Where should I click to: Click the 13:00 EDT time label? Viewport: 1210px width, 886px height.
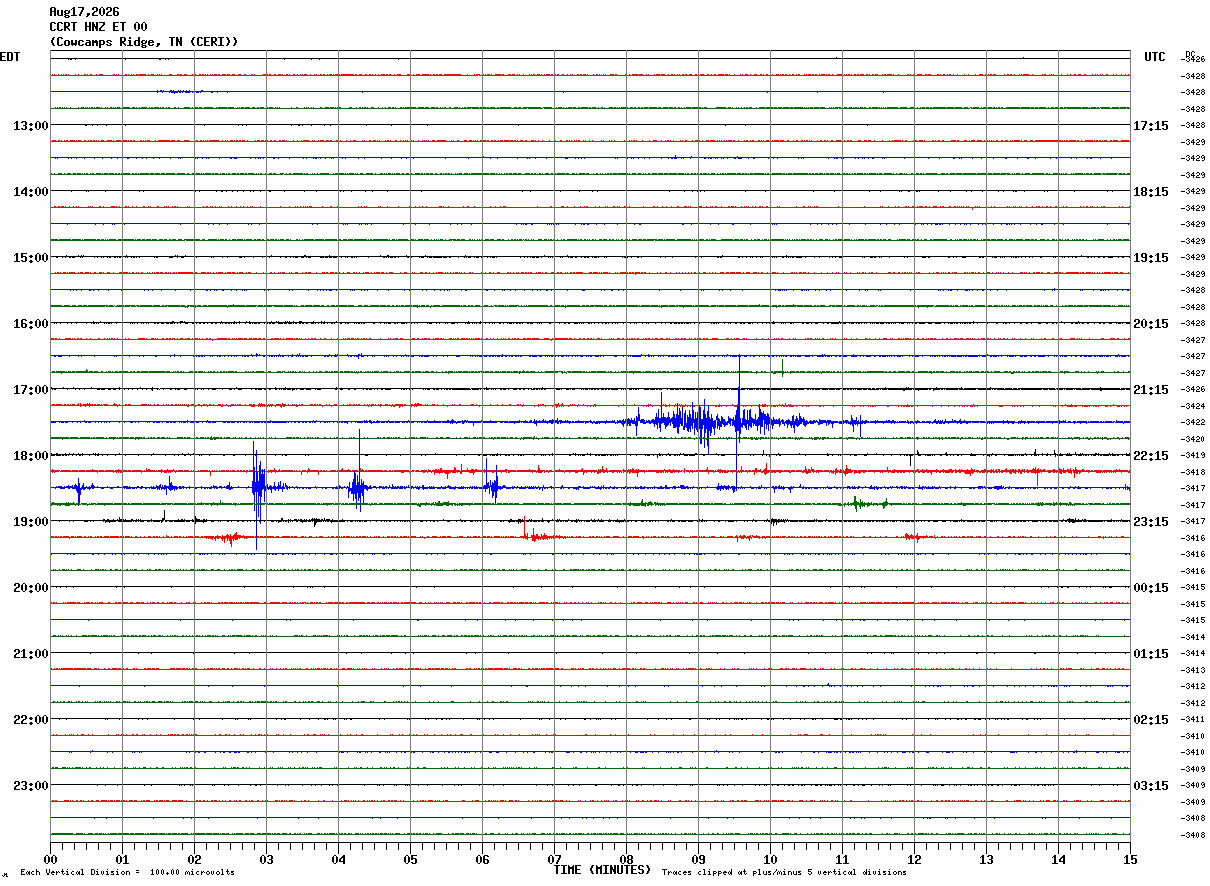pyautogui.click(x=30, y=126)
